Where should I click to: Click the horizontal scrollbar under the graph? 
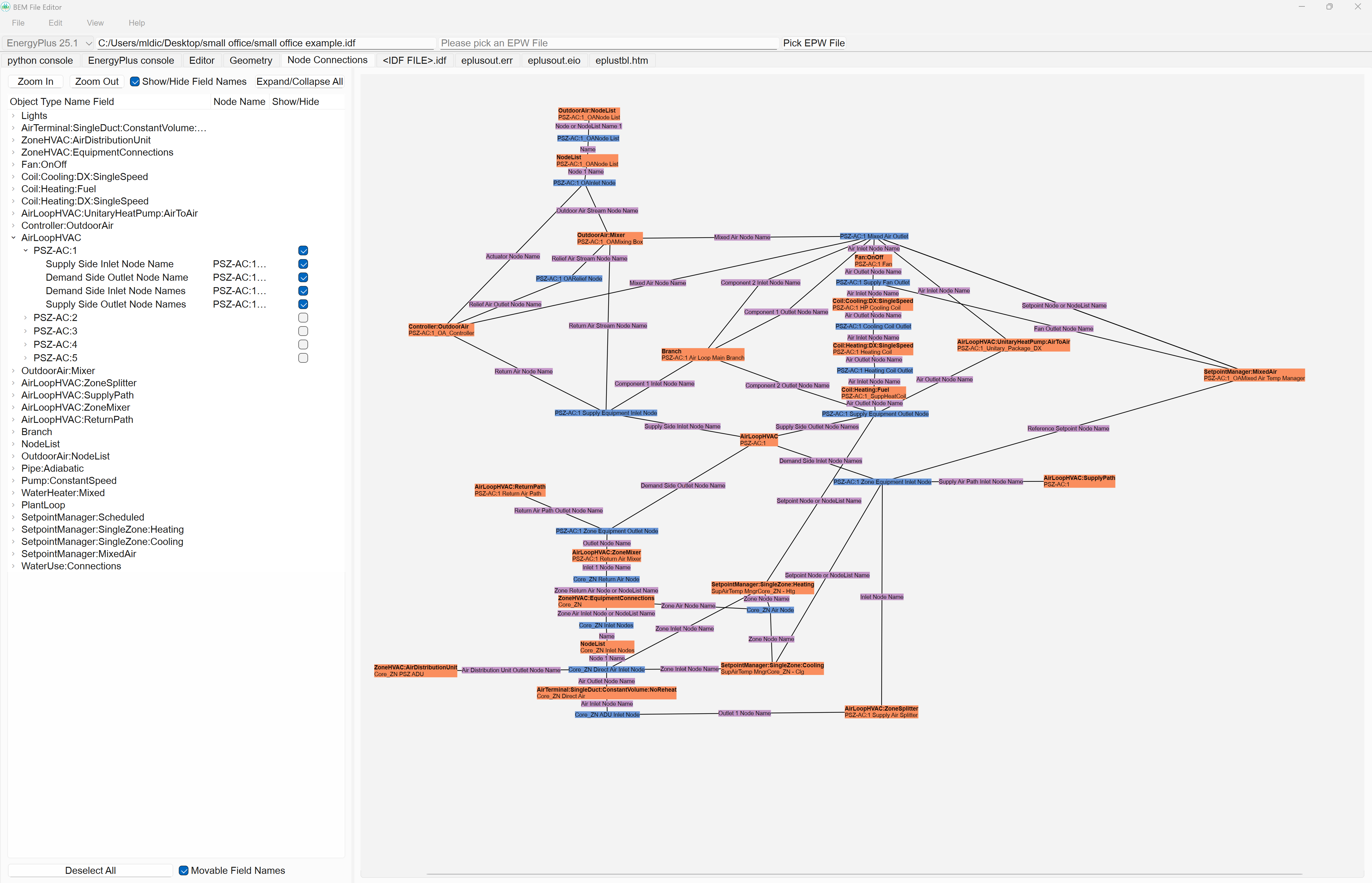pyautogui.click(x=864, y=874)
